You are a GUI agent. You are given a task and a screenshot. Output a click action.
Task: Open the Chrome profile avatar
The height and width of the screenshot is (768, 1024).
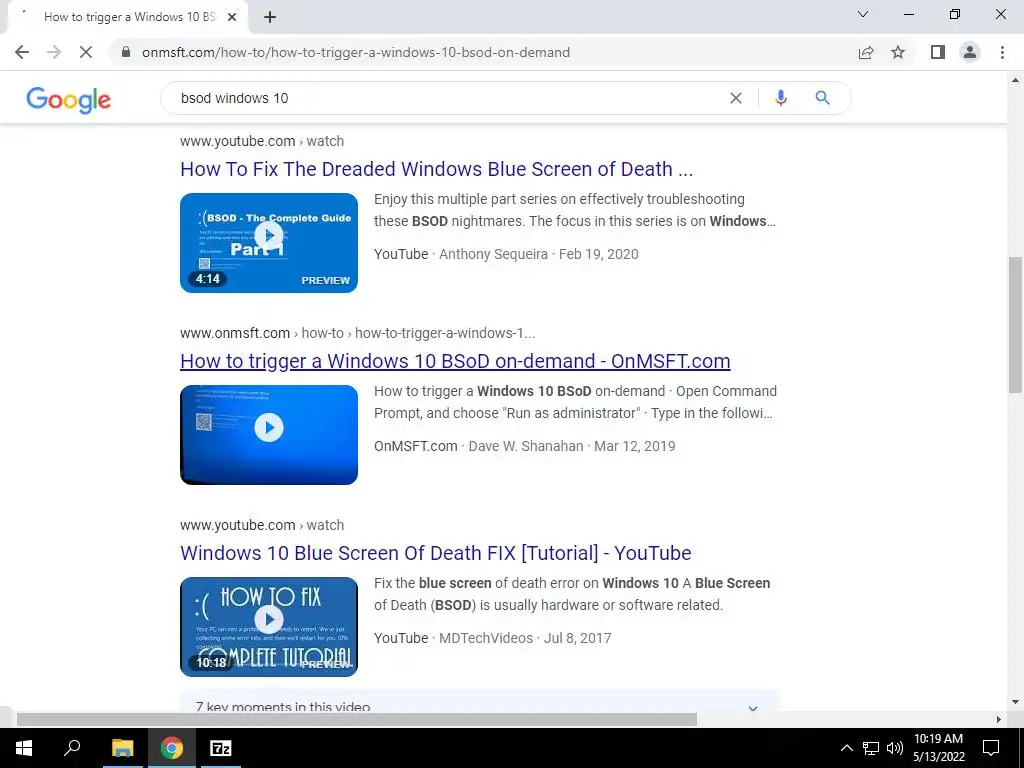970,52
